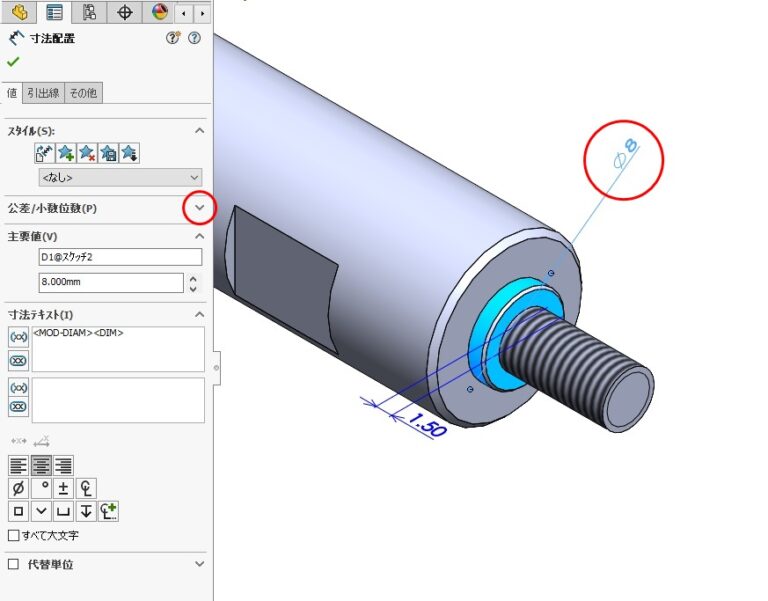Screen dimensions: 768x601
Task: Insert the diameter symbol
Action: point(19,488)
